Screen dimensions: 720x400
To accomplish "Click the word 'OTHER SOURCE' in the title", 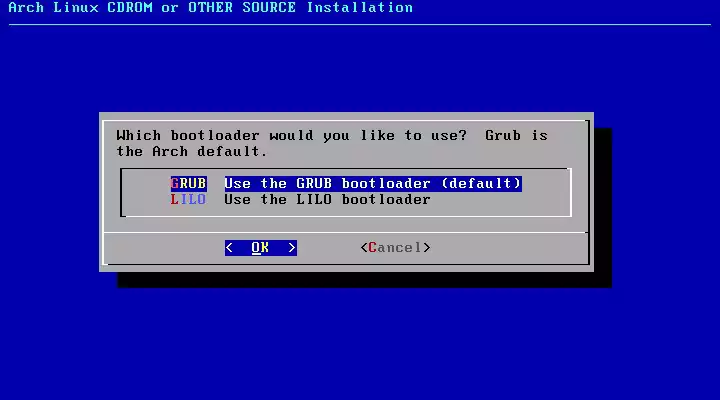I will 242,8.
